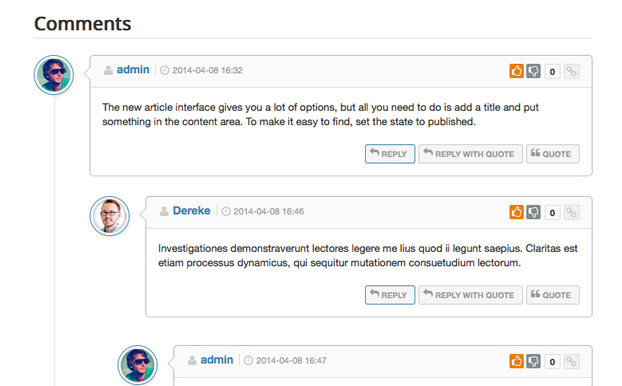Downvote admin's 16:32 comment with thumbs down
Screen dimensions: 622x386
tap(533, 71)
